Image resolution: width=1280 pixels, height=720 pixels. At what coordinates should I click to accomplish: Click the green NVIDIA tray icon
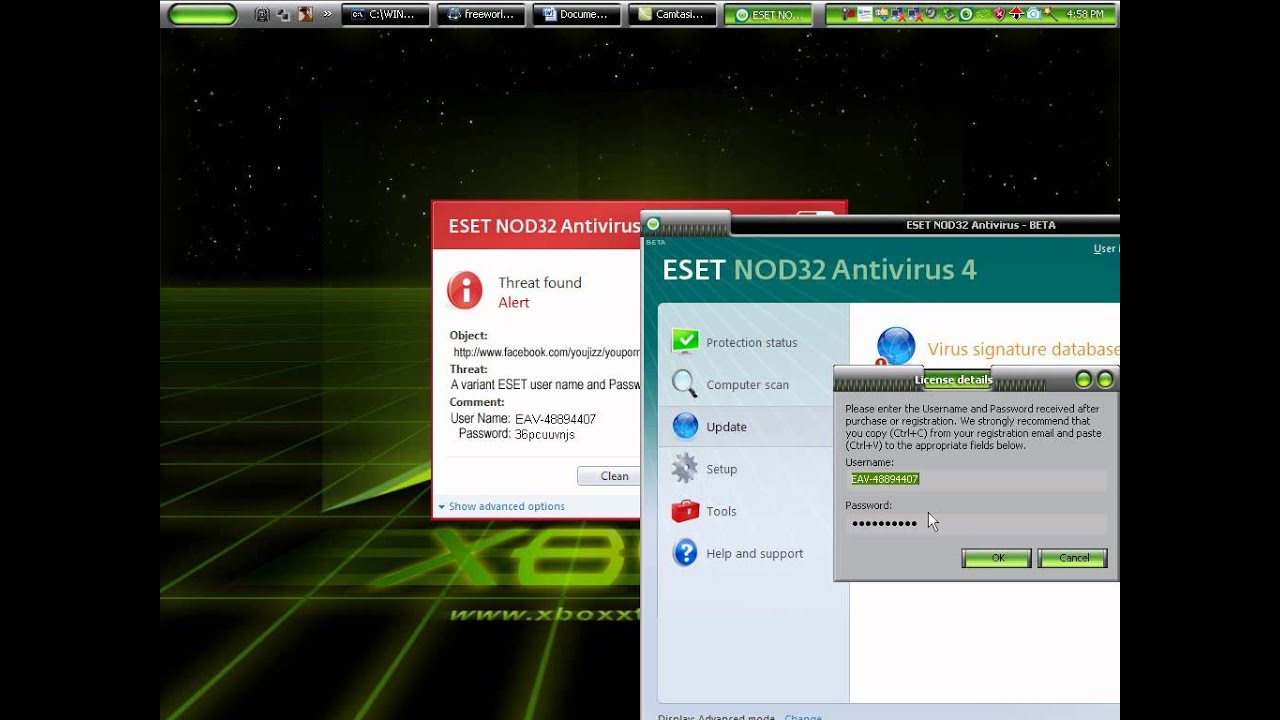tap(983, 14)
